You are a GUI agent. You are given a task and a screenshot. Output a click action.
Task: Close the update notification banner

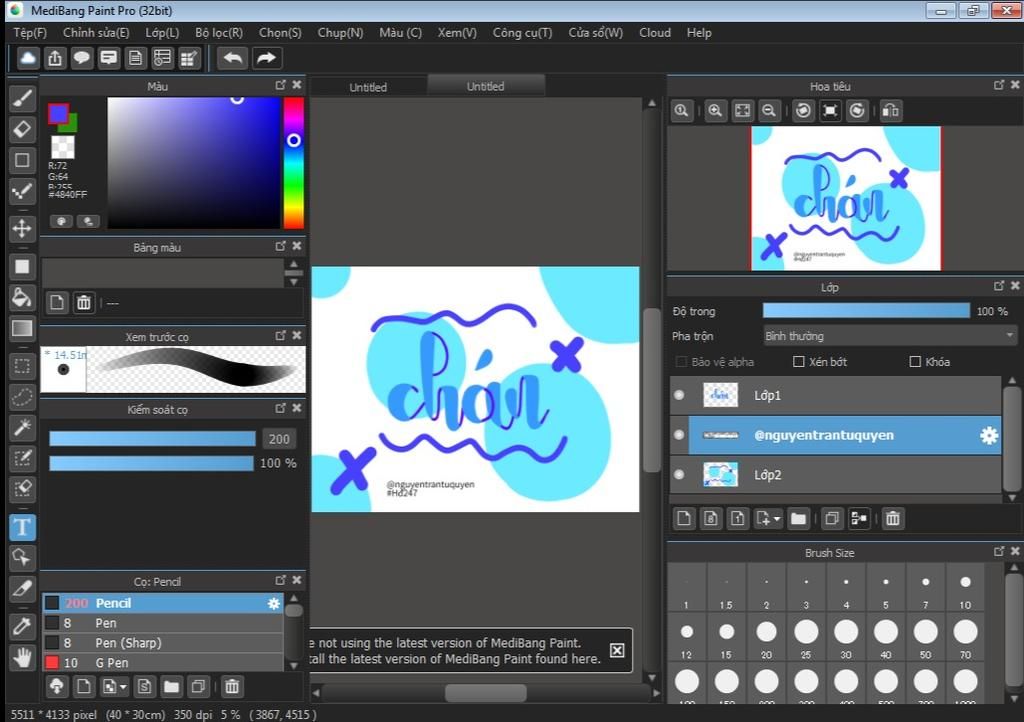coord(616,650)
